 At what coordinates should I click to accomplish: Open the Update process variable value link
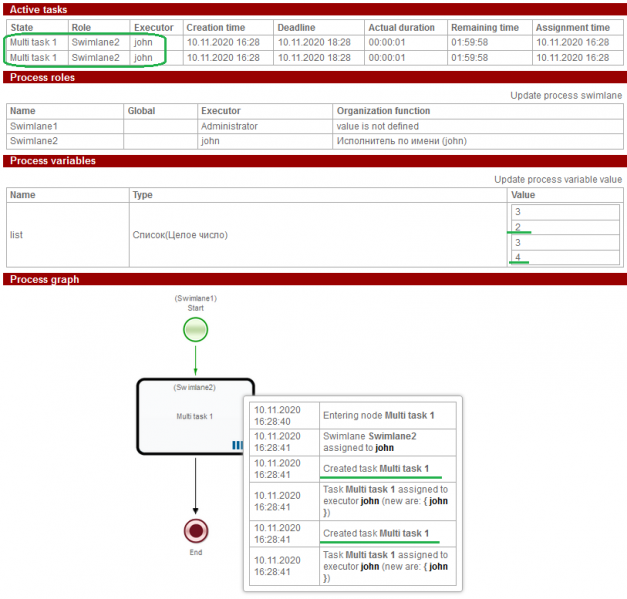pos(558,179)
